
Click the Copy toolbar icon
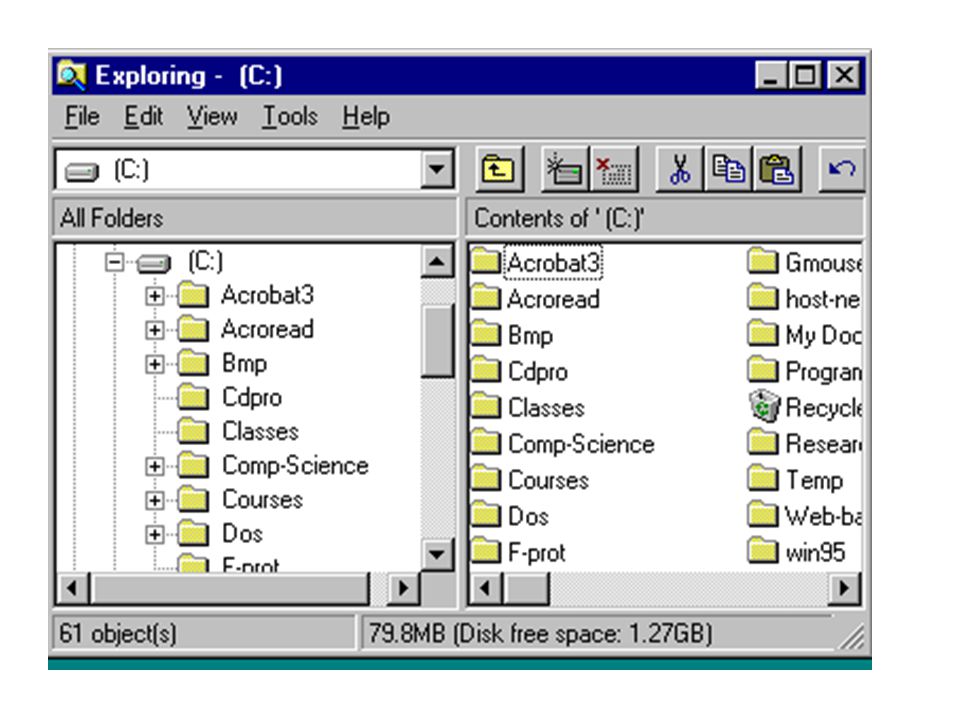(x=727, y=169)
